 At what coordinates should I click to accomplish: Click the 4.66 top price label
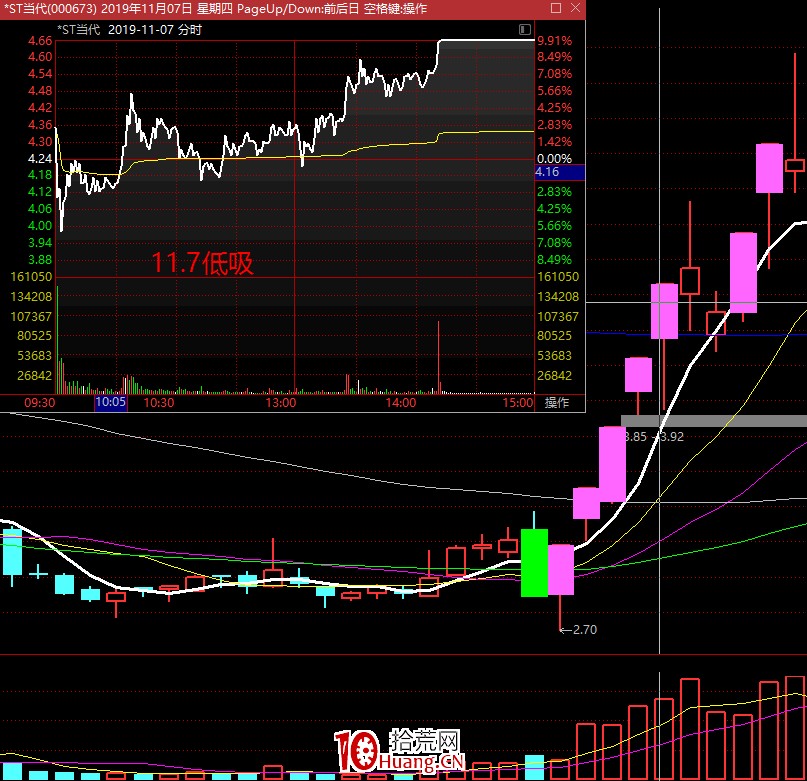pyautogui.click(x=40, y=41)
